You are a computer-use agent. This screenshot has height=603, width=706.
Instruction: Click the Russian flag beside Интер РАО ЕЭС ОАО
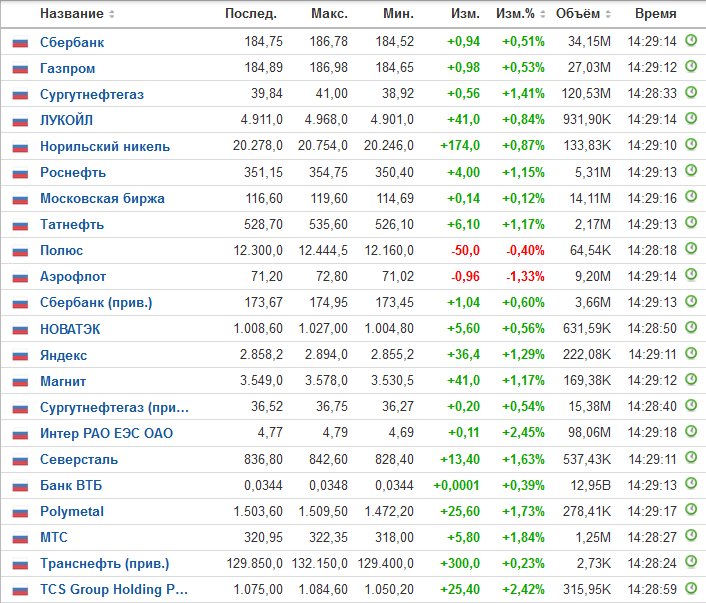(20, 434)
